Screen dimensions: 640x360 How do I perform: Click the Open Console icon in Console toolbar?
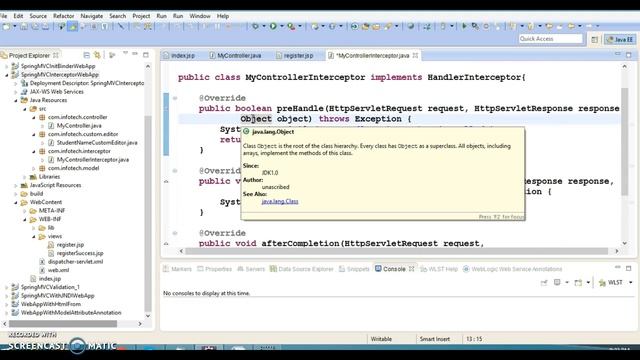coord(578,282)
